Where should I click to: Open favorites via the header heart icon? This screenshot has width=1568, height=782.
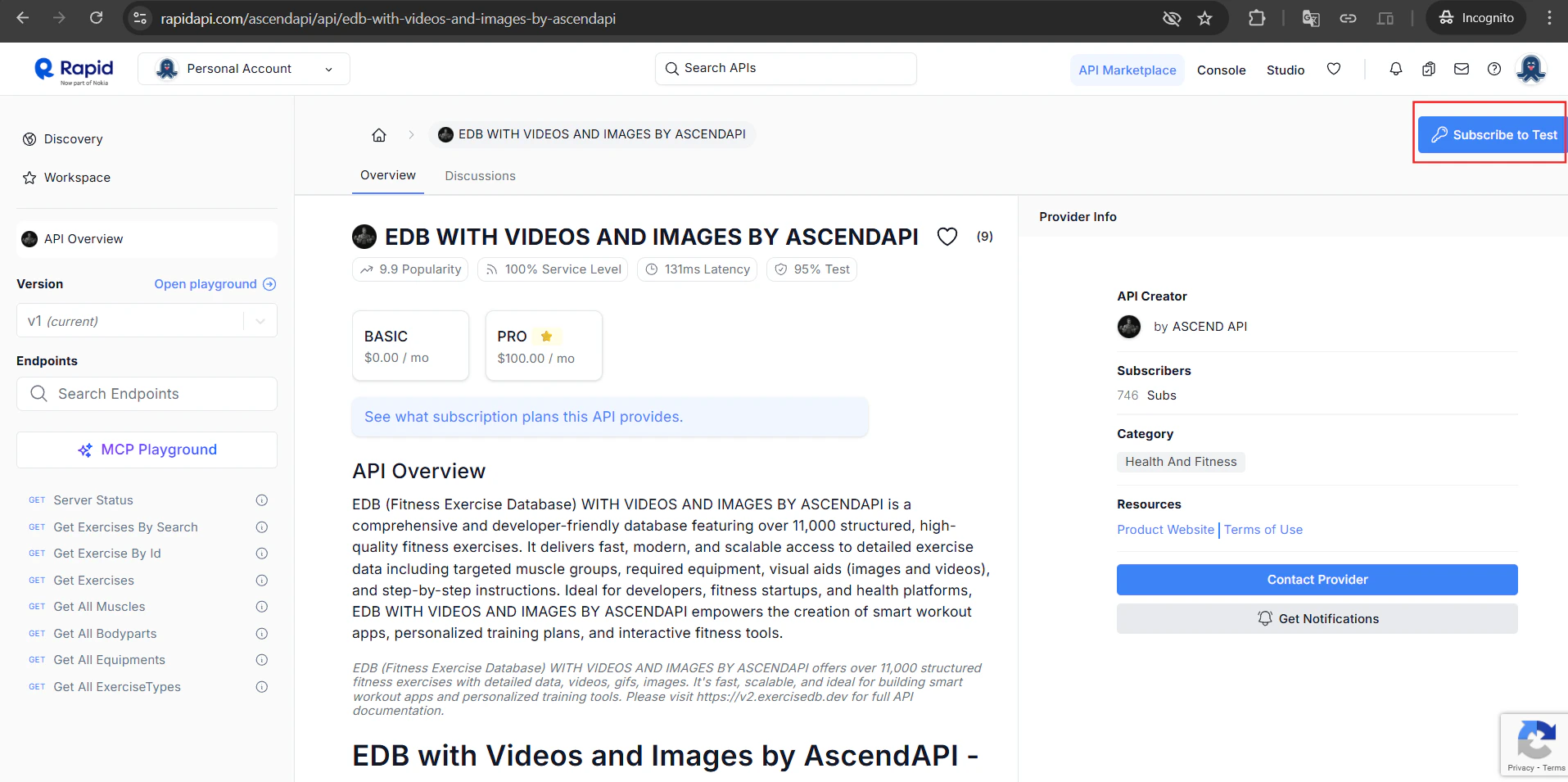coord(1334,69)
